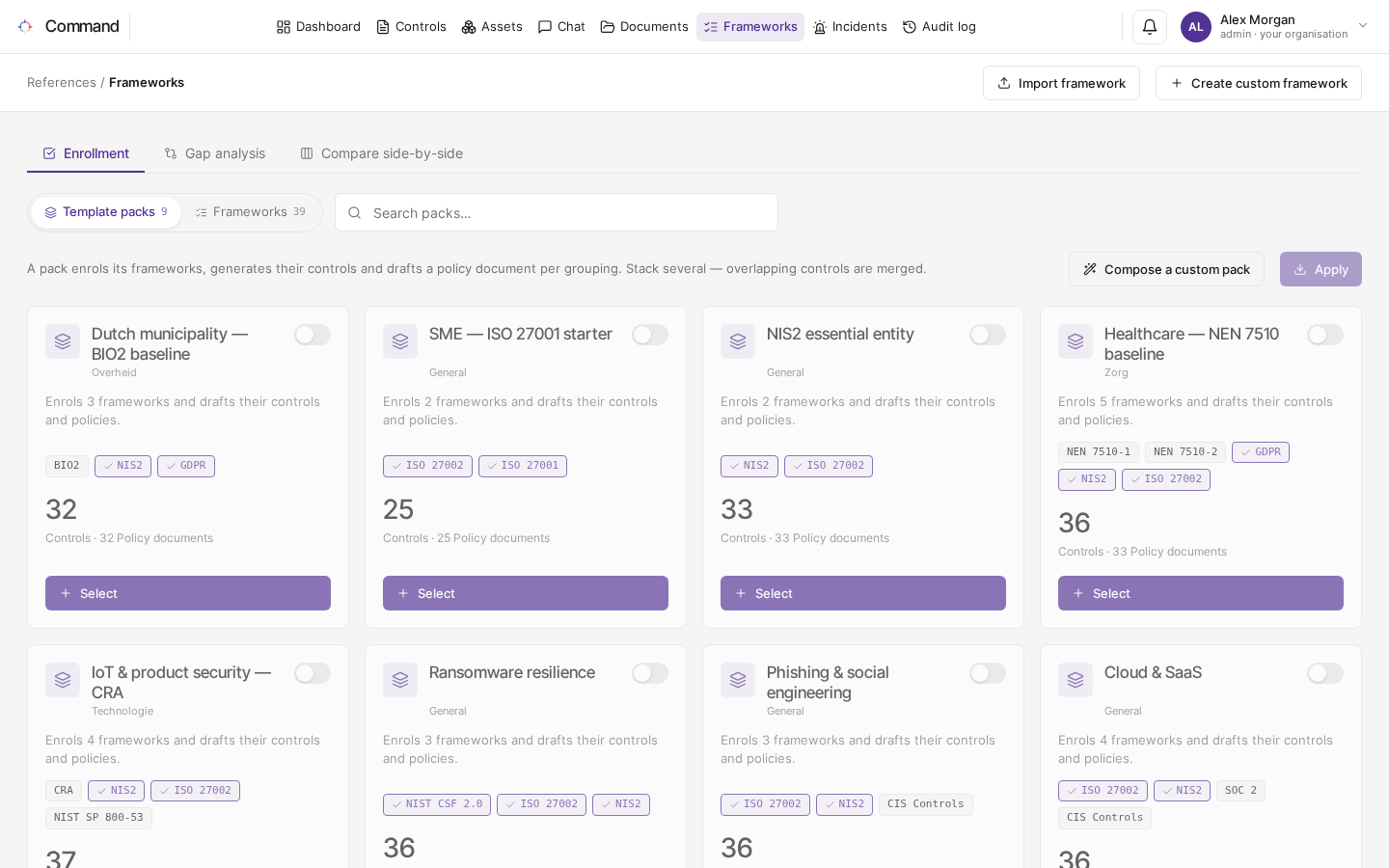Click the stack icon on IoT & product security card

(63, 680)
